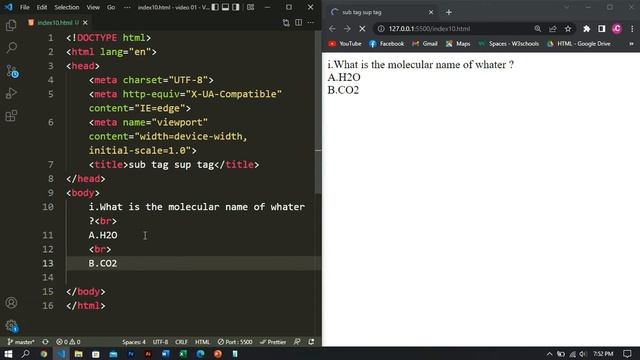Open the Chrome three-dot menu
This screenshot has width=640, height=360.
tap(632, 29)
